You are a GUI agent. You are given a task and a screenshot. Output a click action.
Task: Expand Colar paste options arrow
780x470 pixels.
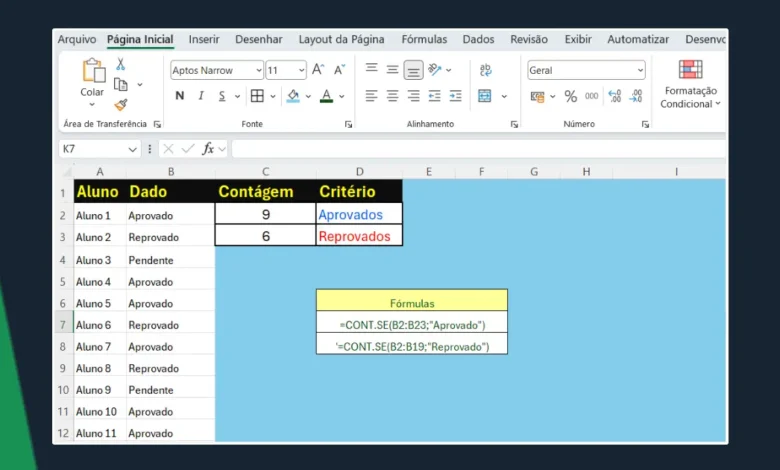tap(92, 104)
